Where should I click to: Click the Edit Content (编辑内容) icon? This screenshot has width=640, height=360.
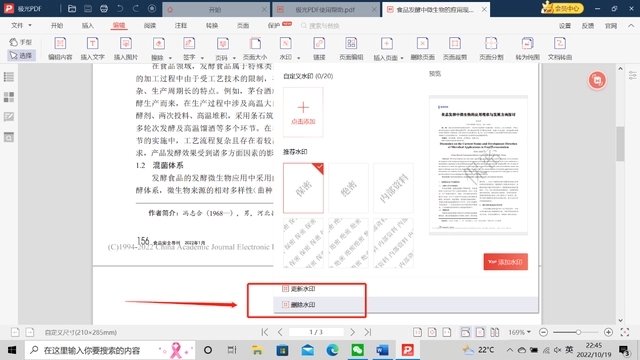pyautogui.click(x=60, y=43)
